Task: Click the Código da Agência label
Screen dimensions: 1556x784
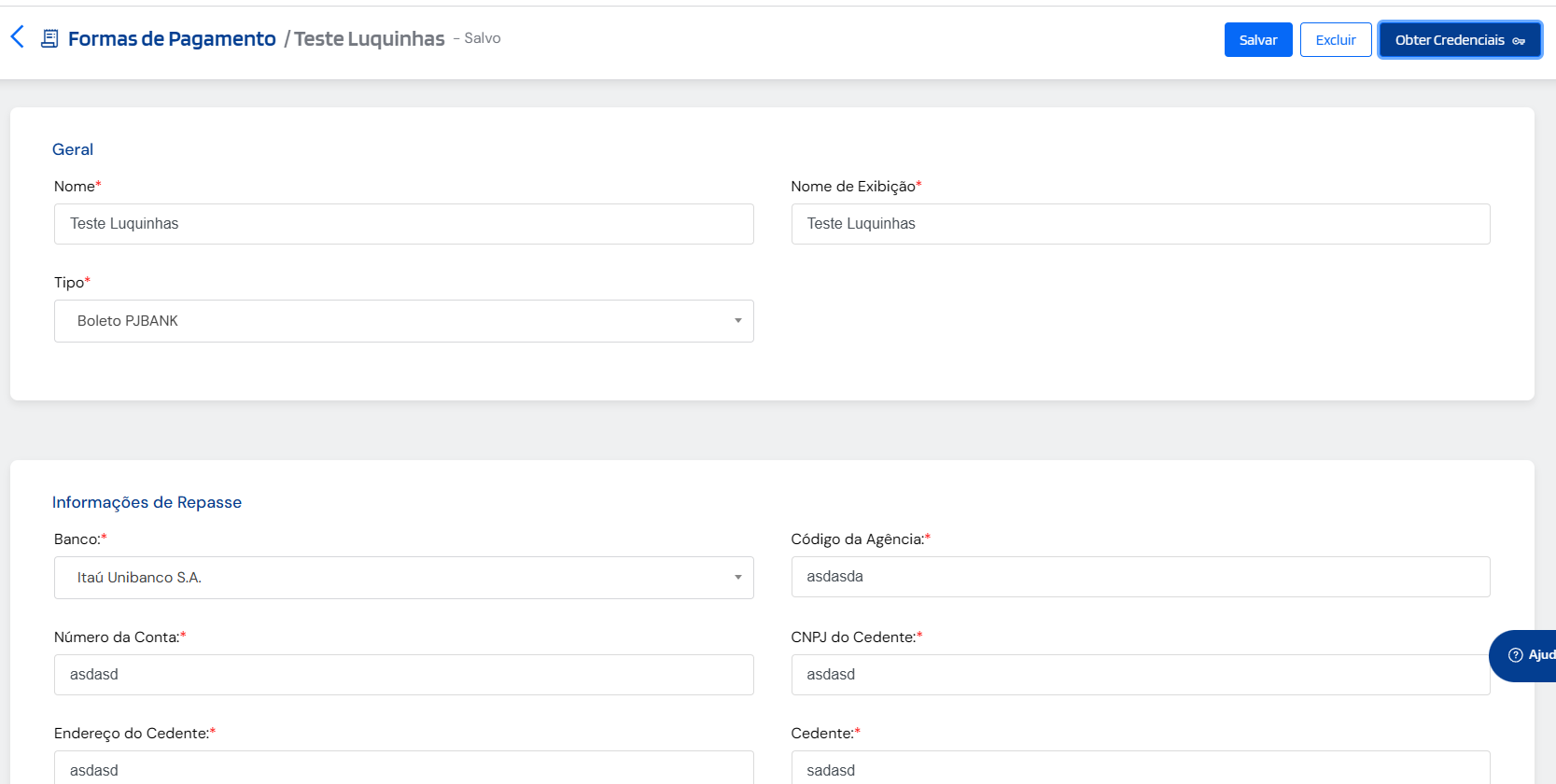Action: [x=861, y=539]
